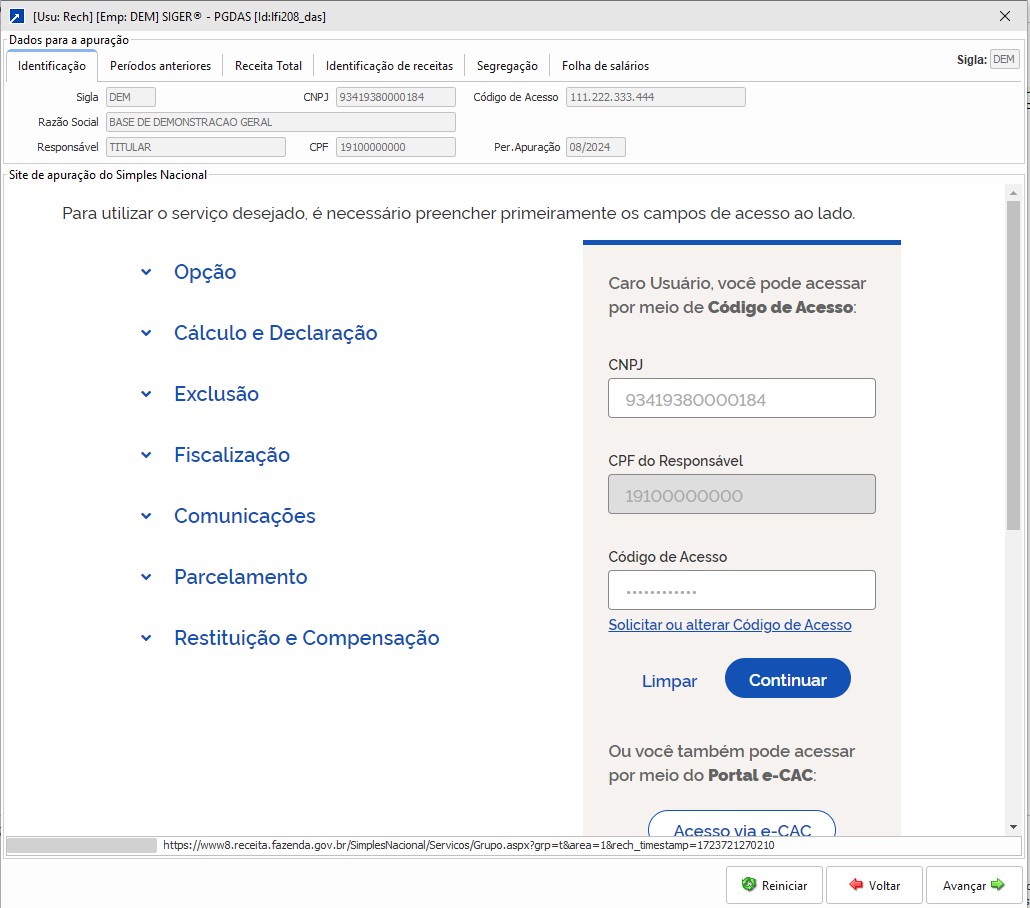Click the Voltar button
The width and height of the screenshot is (1030, 908).
[x=874, y=885]
